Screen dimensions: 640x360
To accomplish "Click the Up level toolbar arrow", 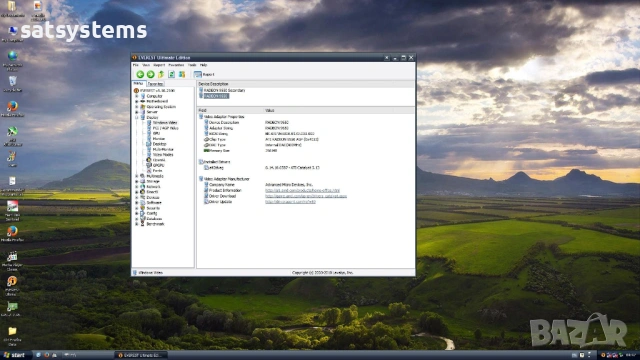I will [x=161, y=74].
